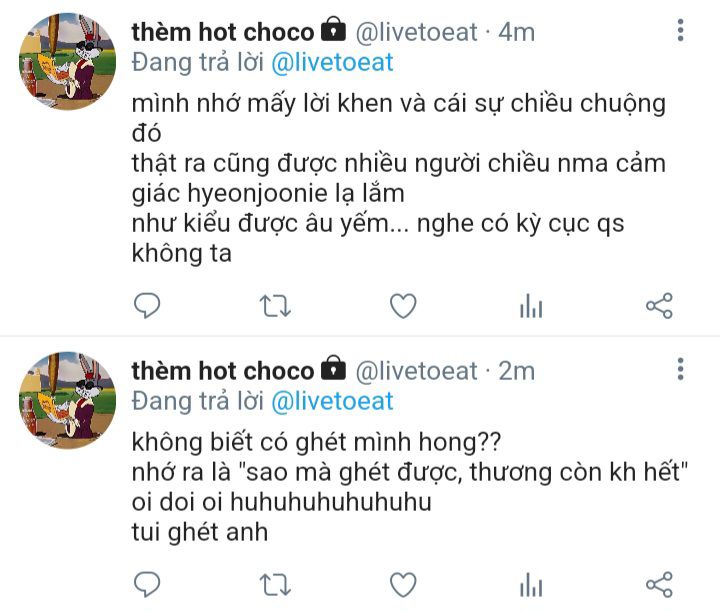
Task: Share the first tweet
Action: click(x=659, y=306)
